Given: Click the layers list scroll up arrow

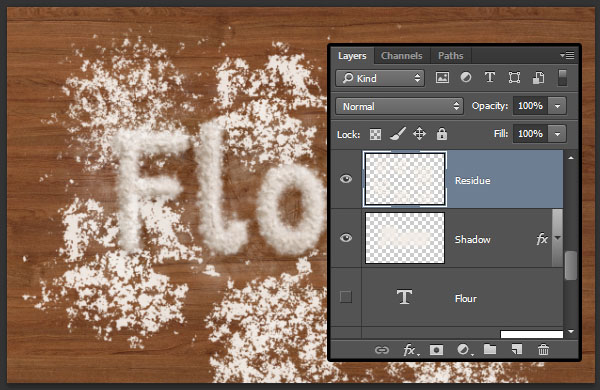Looking at the screenshot, I should pyautogui.click(x=571, y=158).
